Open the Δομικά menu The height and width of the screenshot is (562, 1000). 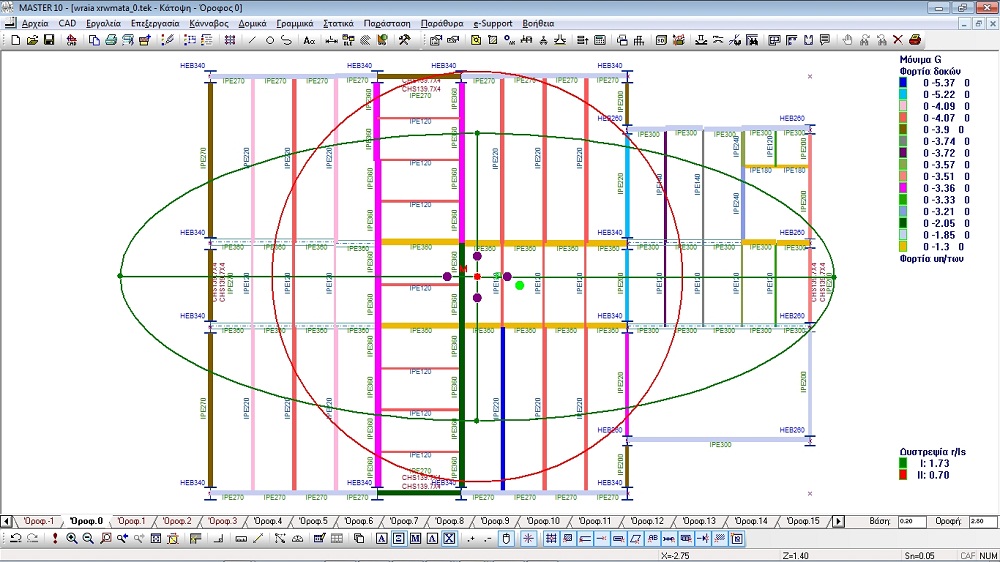253,24
